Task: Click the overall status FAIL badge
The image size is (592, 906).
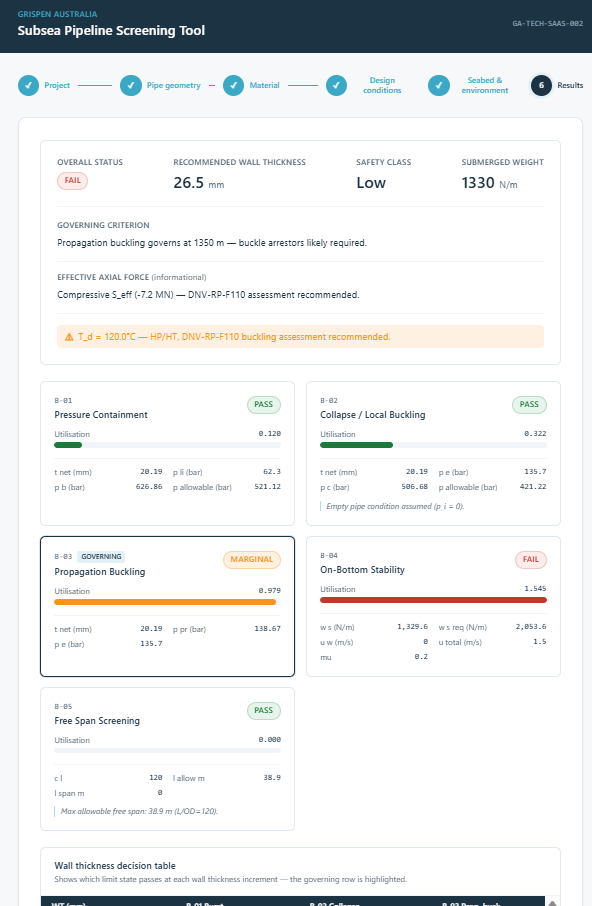Action: point(73,181)
